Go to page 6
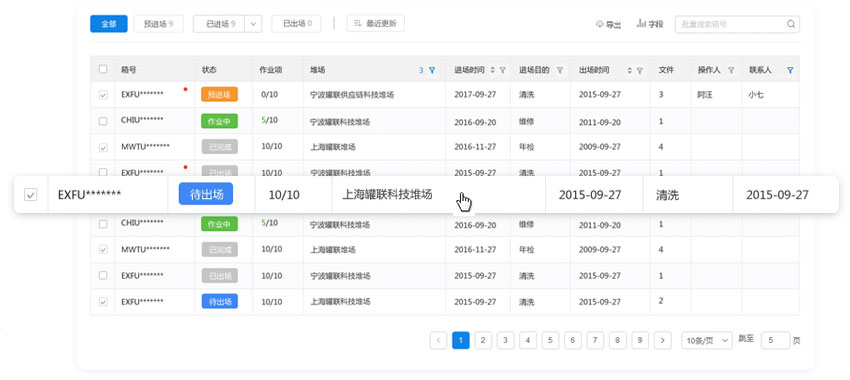Image resolution: width=850 pixels, height=380 pixels. tap(572, 340)
